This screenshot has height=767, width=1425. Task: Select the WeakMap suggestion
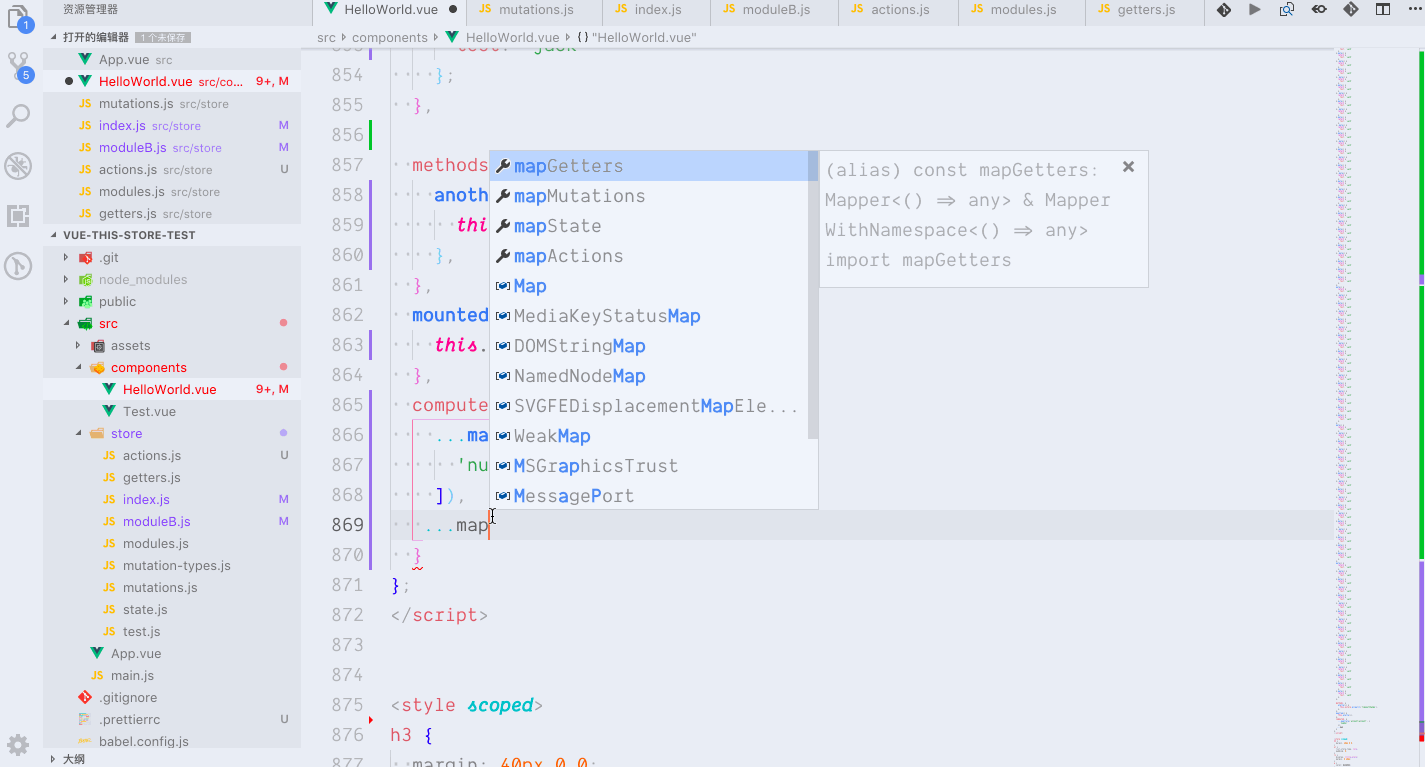point(649,436)
